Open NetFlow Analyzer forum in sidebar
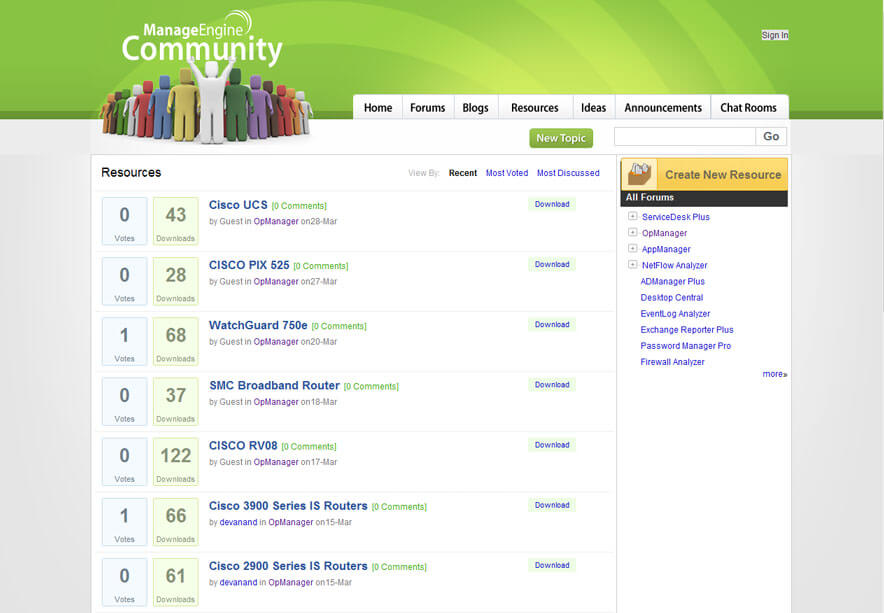884x613 pixels. (674, 265)
